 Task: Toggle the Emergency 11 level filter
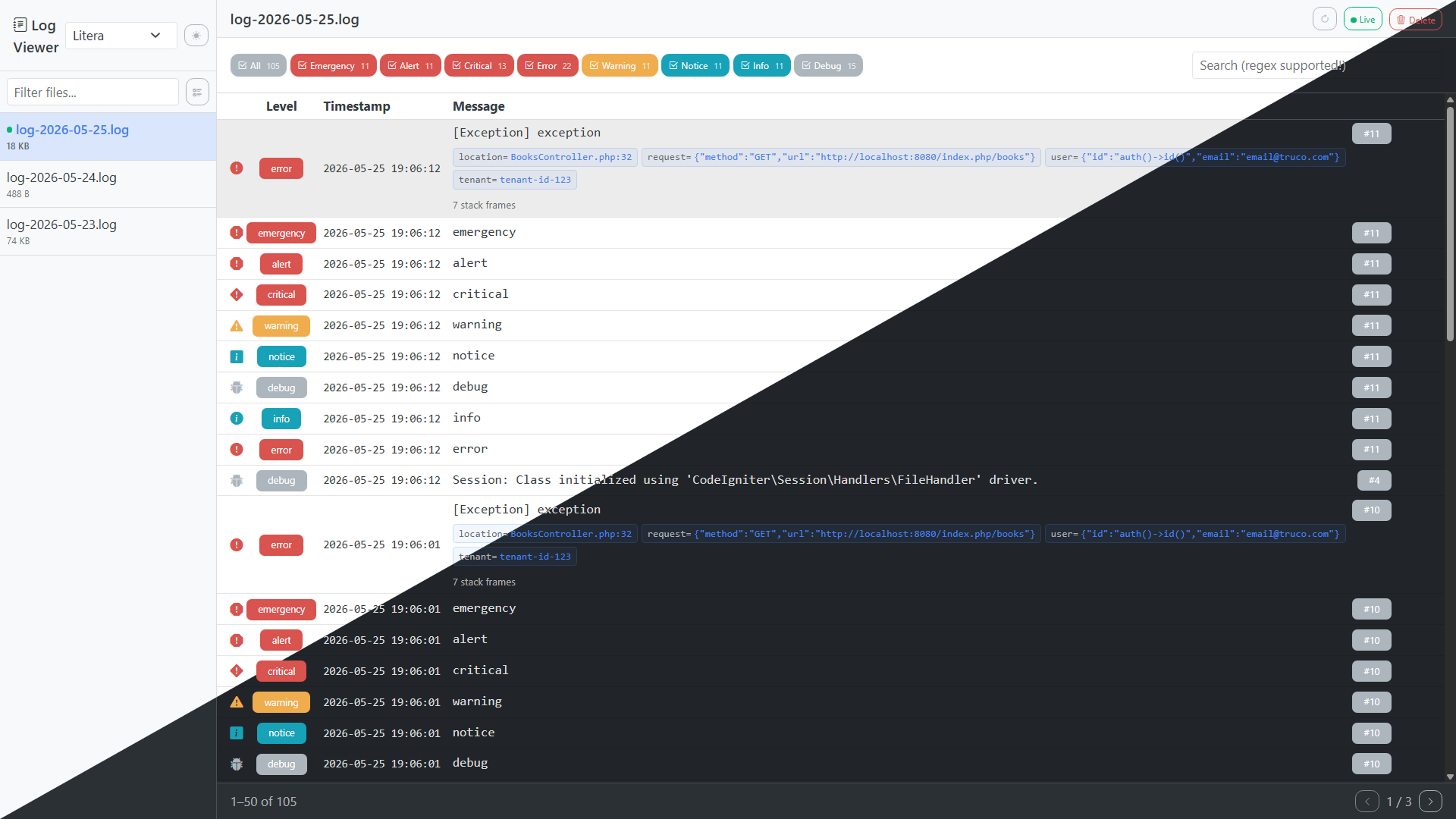(334, 66)
